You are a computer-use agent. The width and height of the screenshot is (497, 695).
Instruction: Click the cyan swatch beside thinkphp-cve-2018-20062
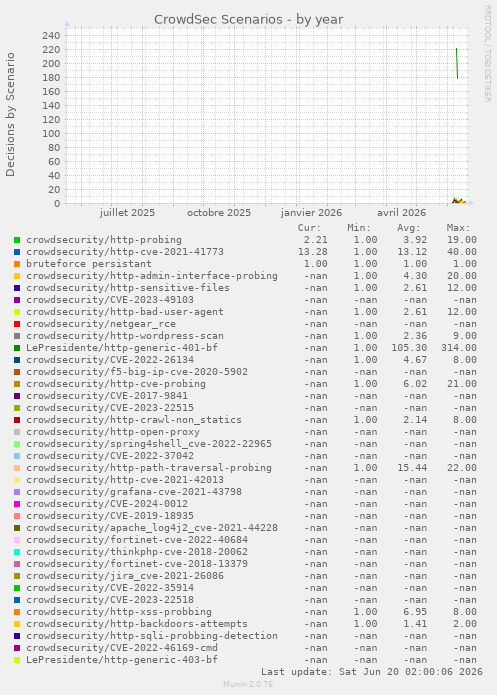(17, 552)
